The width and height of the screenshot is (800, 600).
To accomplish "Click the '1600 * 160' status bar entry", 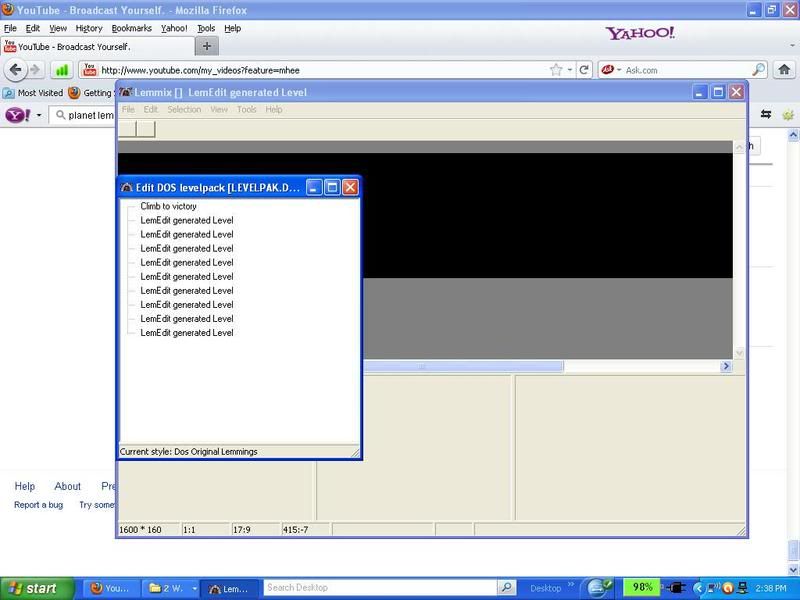I will [x=140, y=530].
